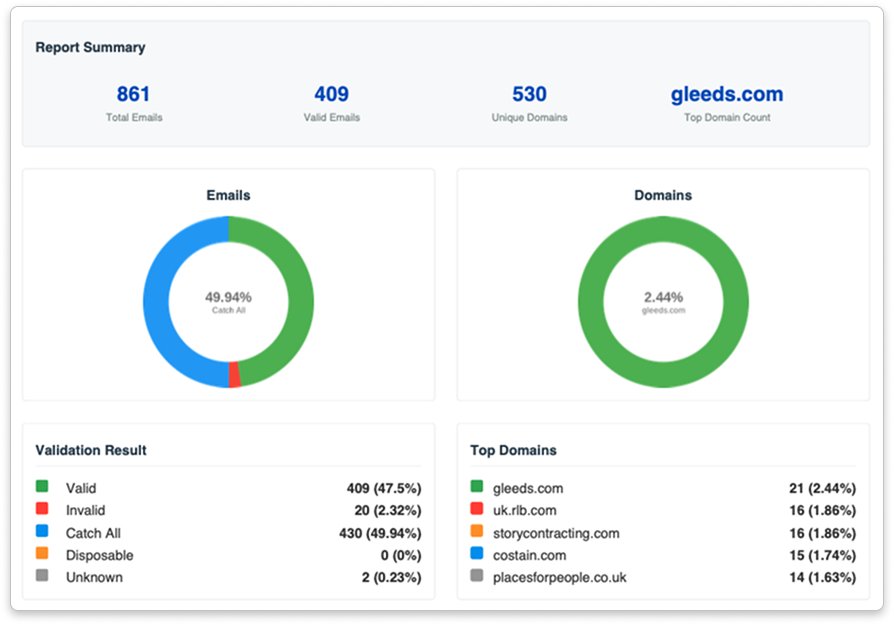Click the blue Catch All legend swatch
The image size is (894, 625).
click(42, 533)
